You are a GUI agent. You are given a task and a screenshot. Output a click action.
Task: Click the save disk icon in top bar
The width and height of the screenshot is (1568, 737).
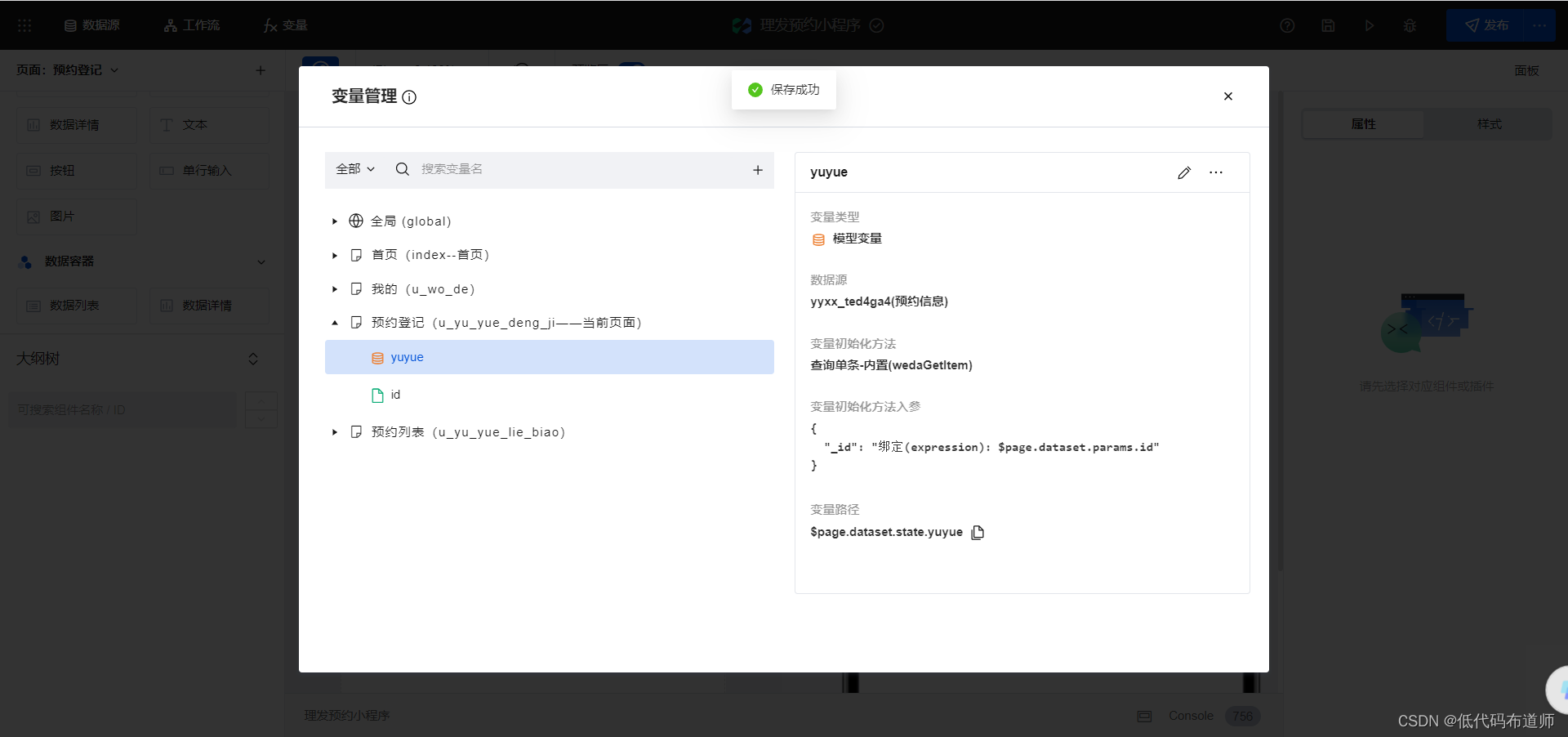click(x=1328, y=25)
